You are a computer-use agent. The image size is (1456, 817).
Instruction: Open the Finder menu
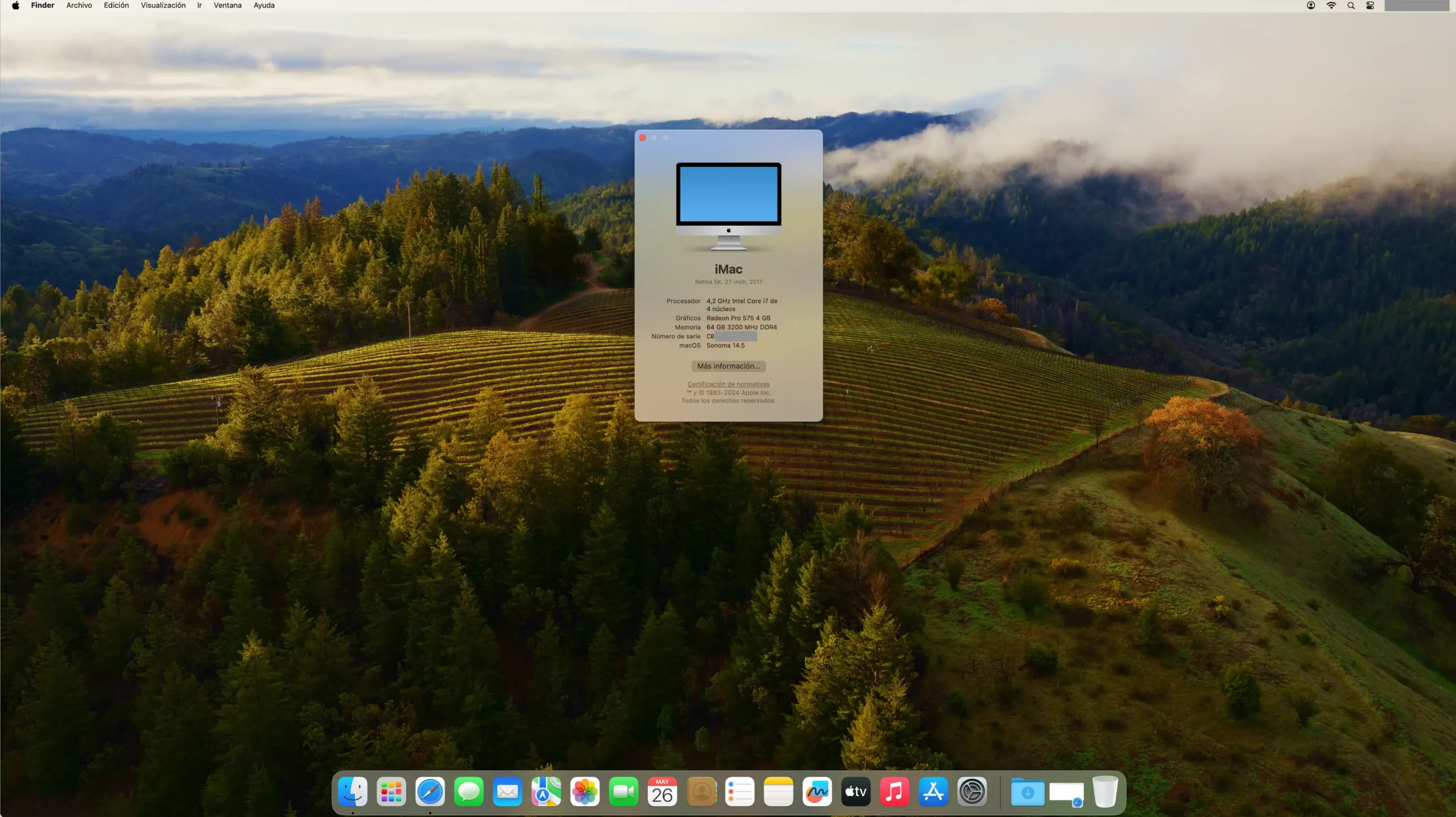tap(43, 6)
